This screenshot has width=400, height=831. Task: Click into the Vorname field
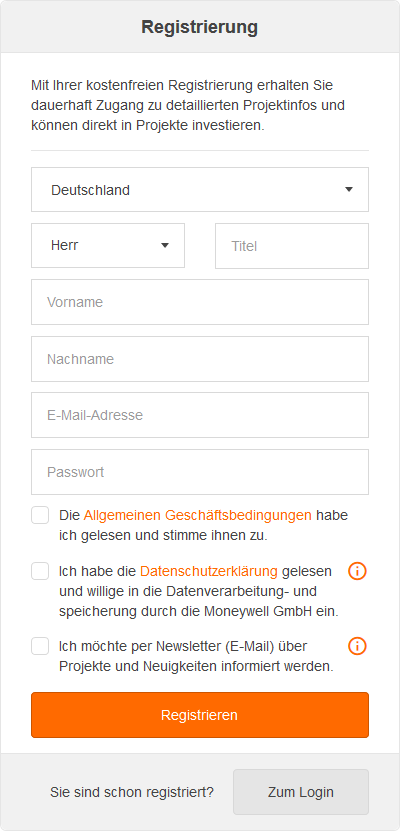point(200,302)
